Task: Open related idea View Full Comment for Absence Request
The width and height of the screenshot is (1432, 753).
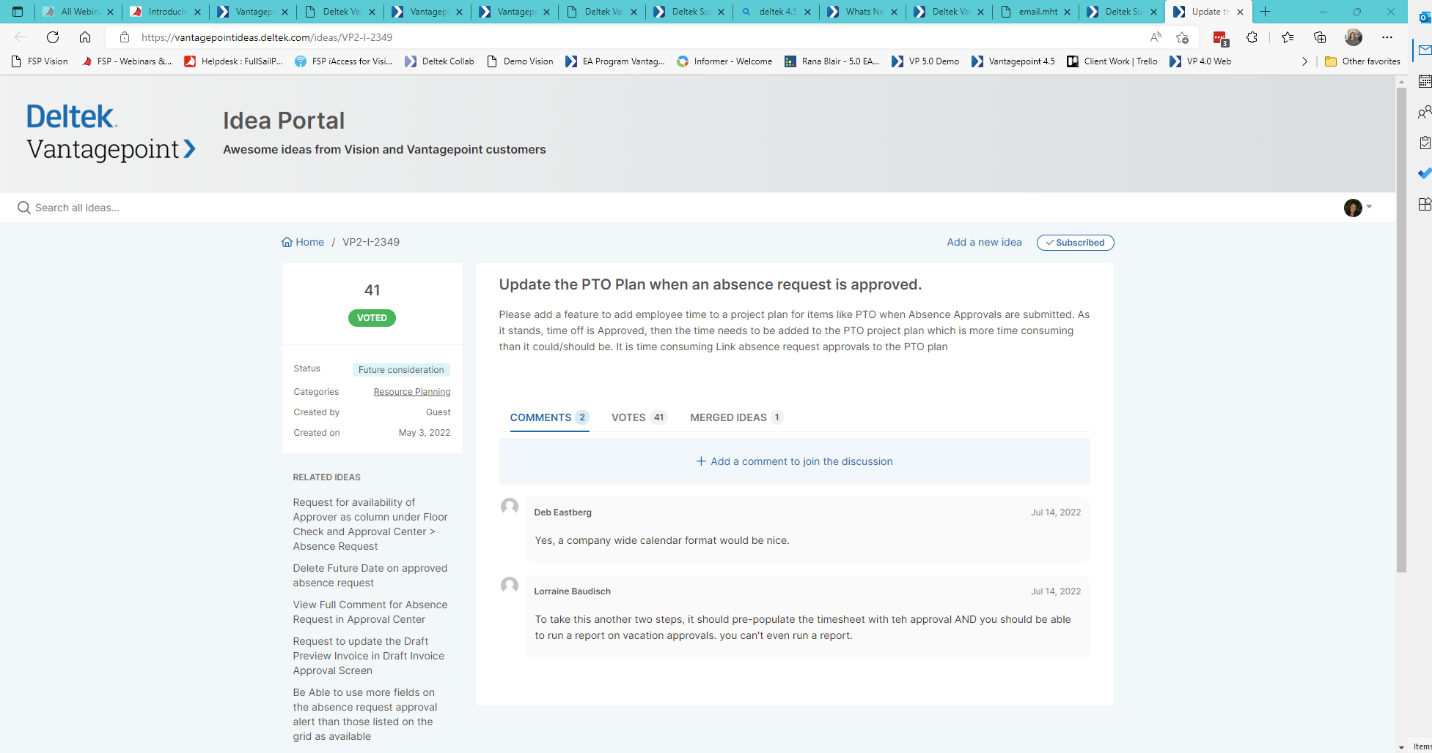Action: [370, 612]
